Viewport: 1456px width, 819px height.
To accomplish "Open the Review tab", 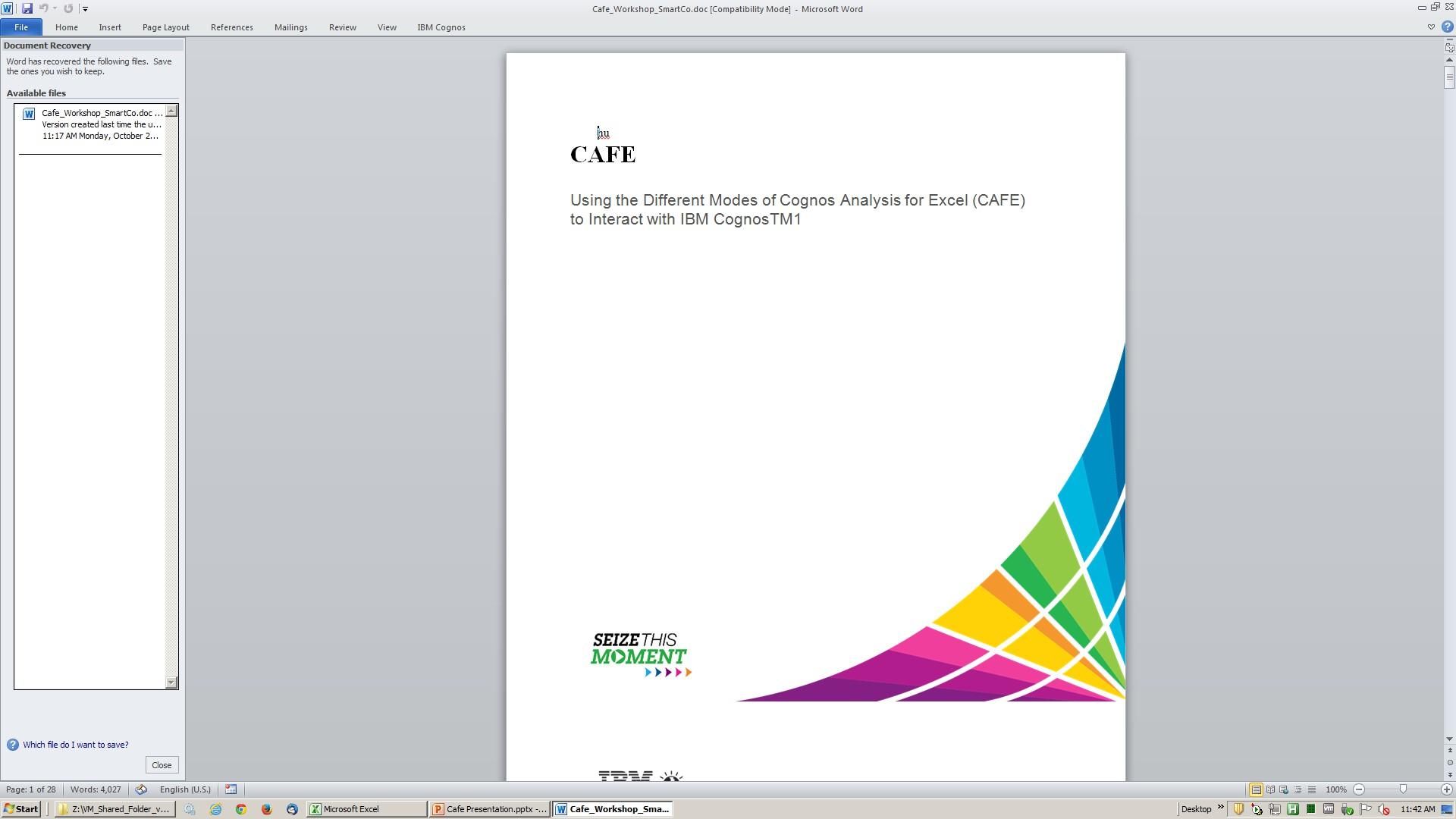I will click(343, 27).
